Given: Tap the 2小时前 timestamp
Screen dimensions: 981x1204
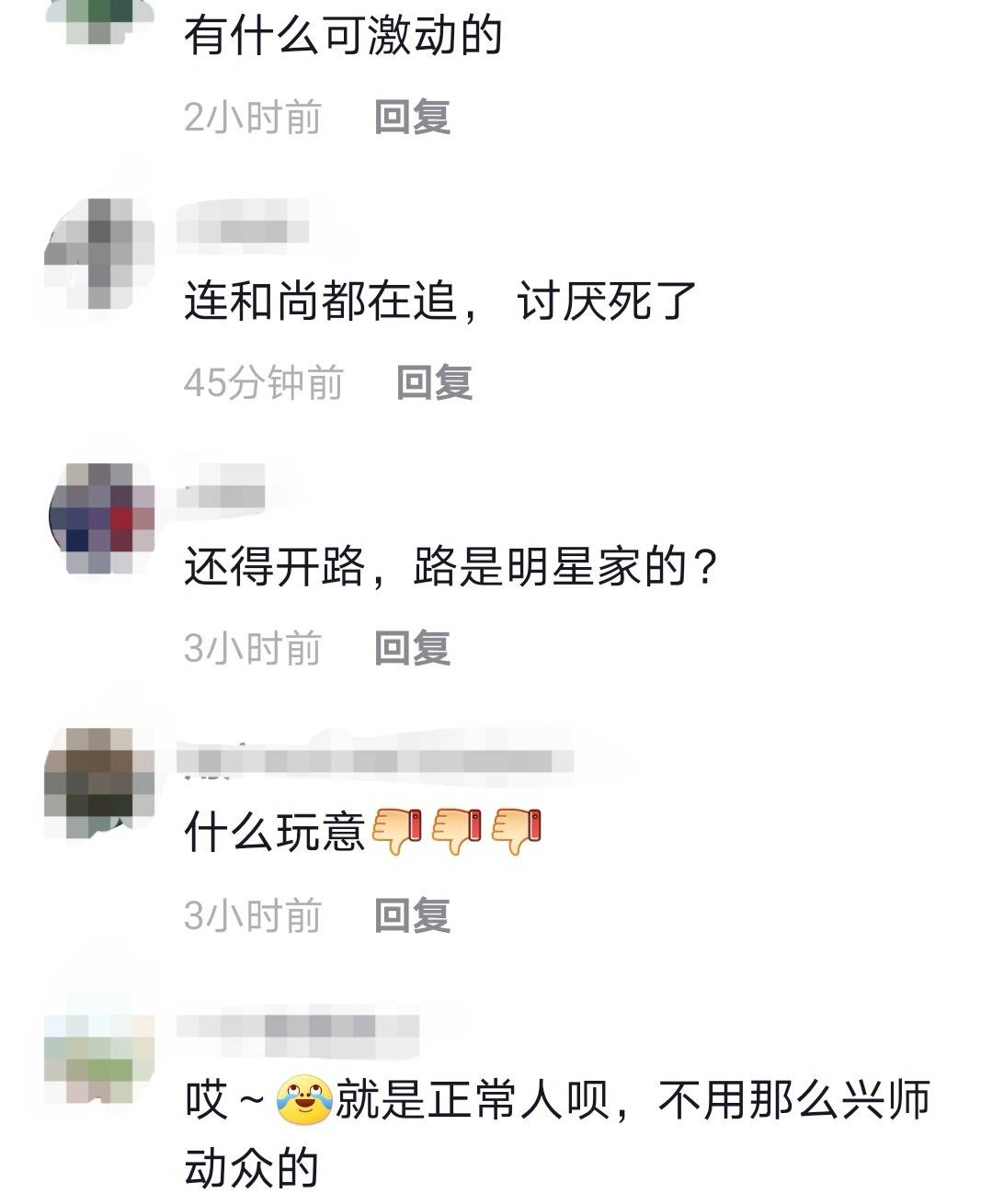Looking at the screenshot, I should (x=252, y=118).
